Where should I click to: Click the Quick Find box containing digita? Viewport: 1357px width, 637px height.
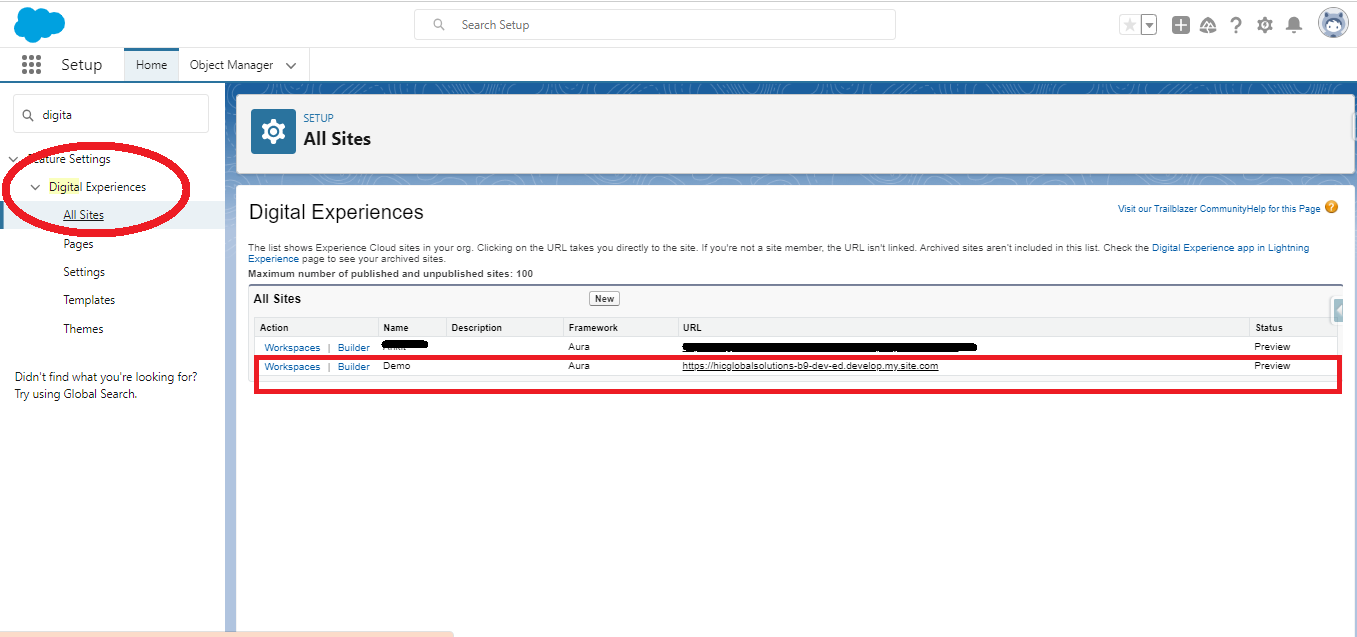tap(111, 114)
